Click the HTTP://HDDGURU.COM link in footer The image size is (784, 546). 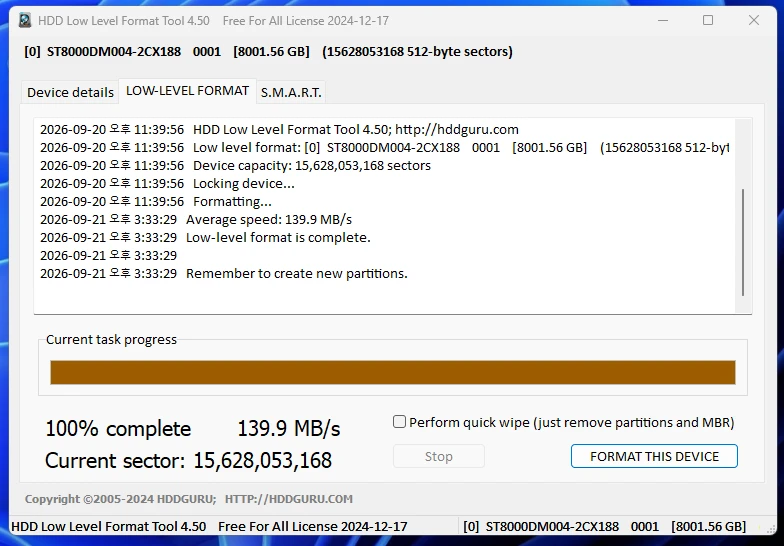288,499
